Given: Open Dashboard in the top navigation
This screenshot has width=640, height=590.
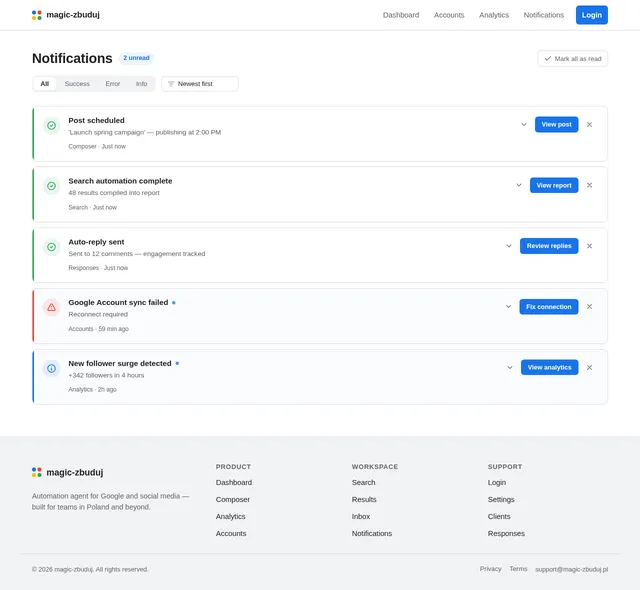Looking at the screenshot, I should click(401, 15).
